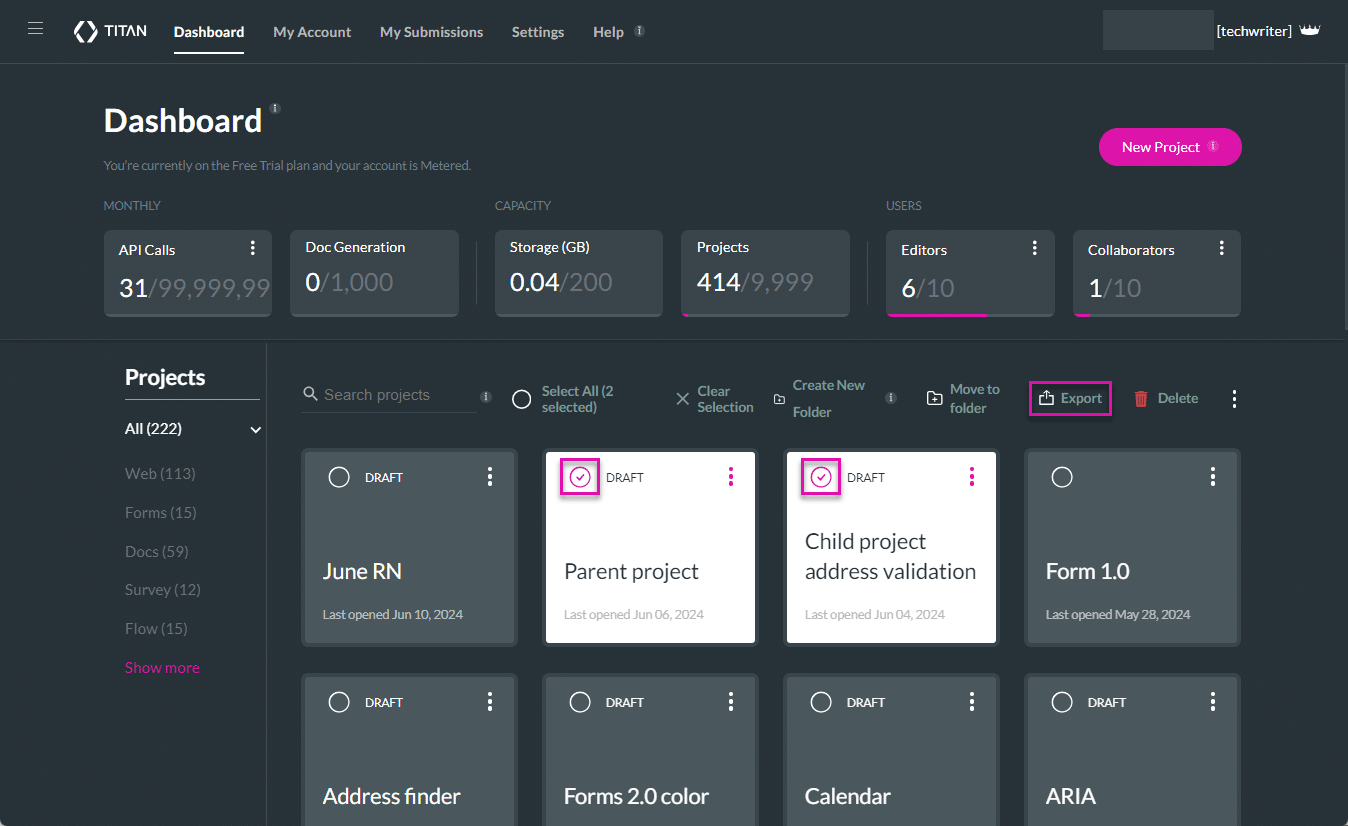Open the hamburger menu

(35, 28)
